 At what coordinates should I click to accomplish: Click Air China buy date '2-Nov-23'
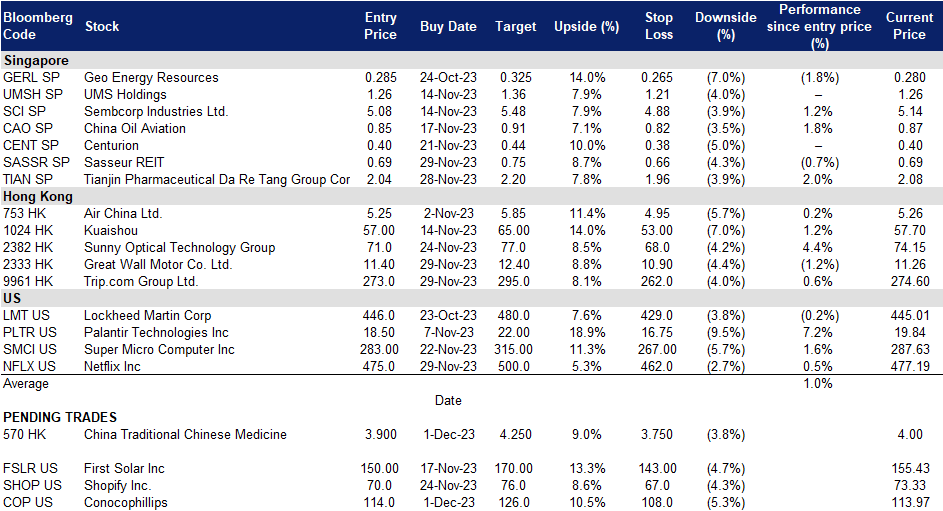coord(448,213)
